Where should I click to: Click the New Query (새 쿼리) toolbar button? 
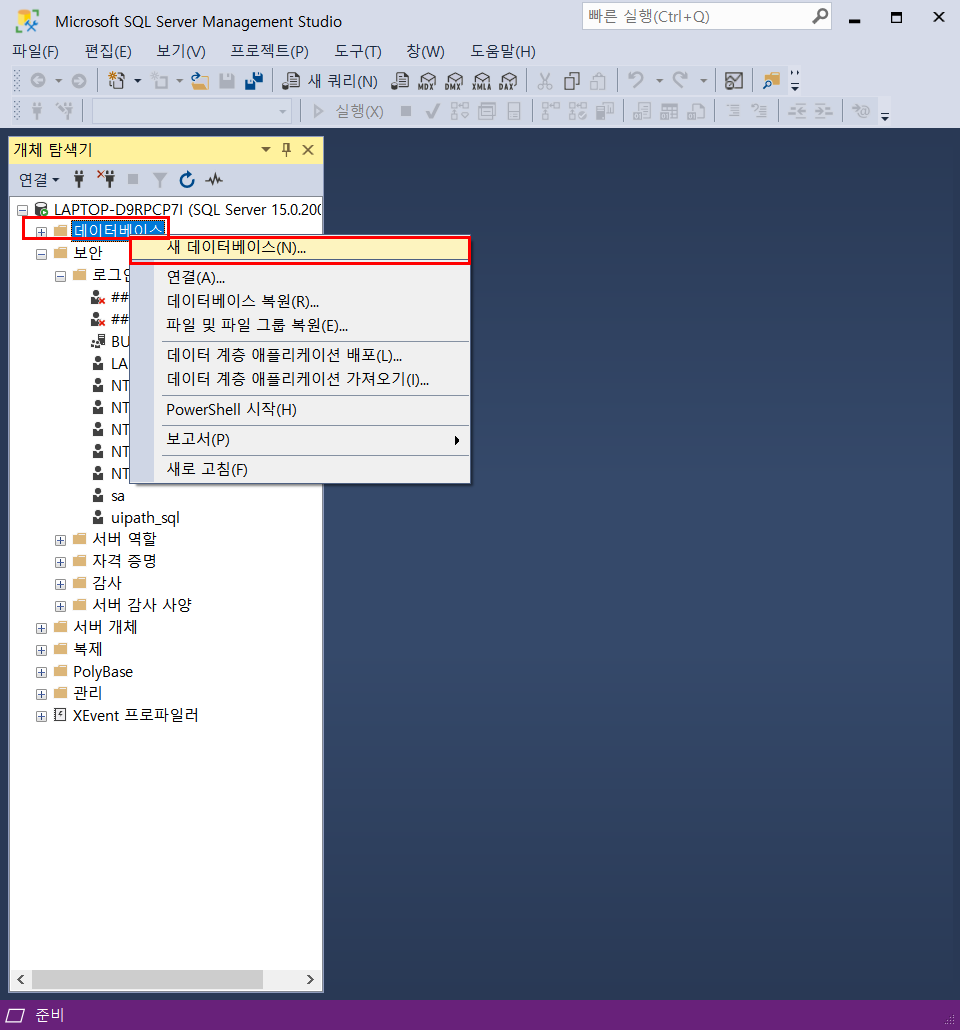pos(330,81)
